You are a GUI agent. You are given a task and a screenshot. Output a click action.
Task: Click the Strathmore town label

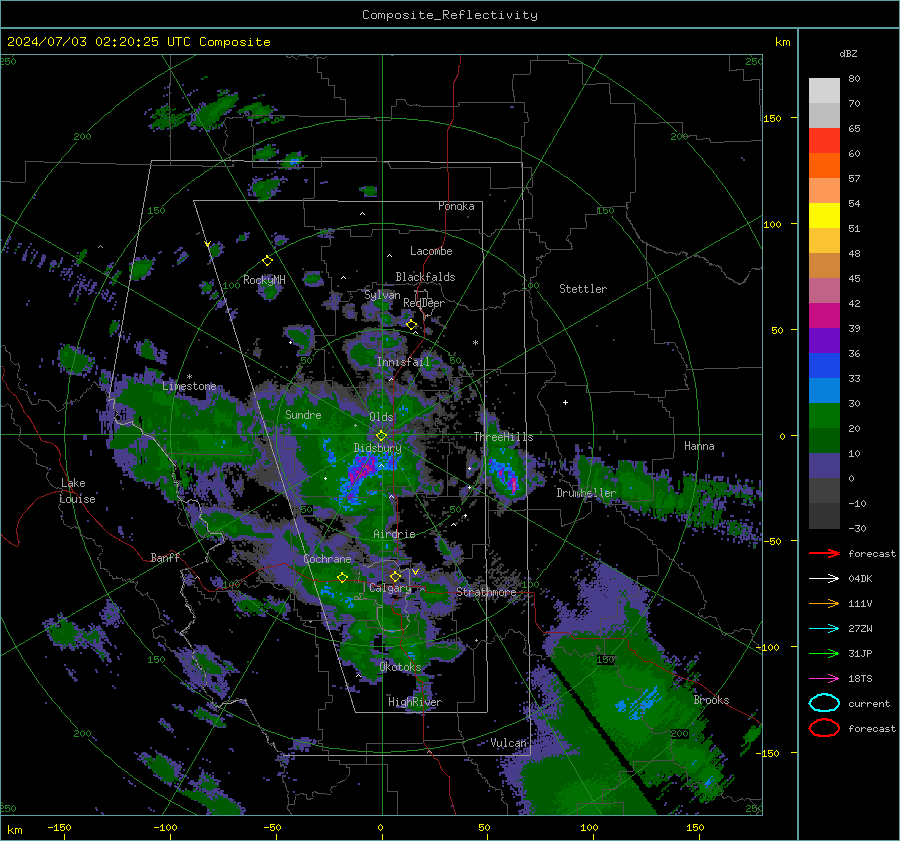486,592
